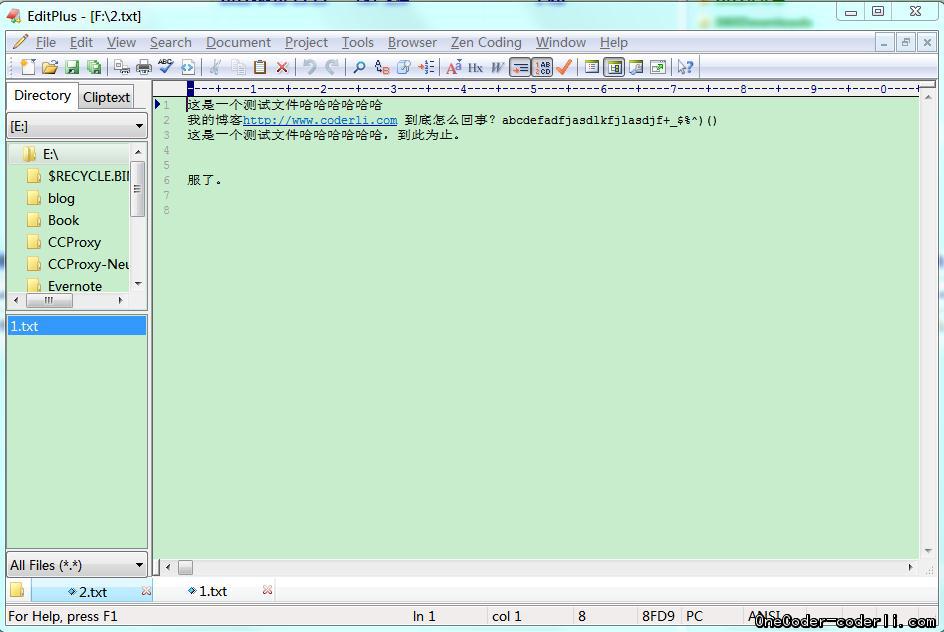Click the Paste clipboard icon

pos(260,67)
